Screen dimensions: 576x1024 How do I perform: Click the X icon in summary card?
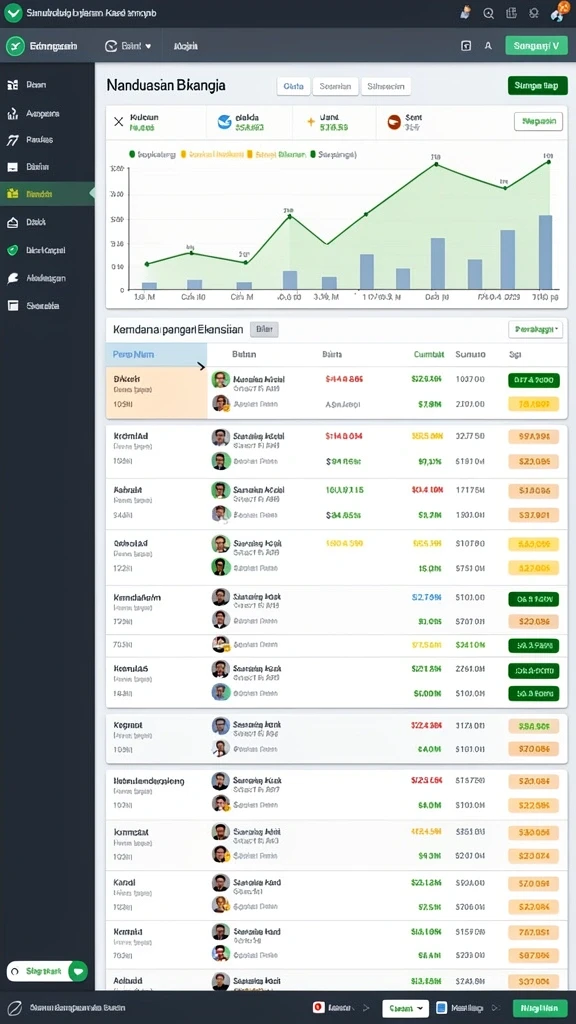[118, 121]
